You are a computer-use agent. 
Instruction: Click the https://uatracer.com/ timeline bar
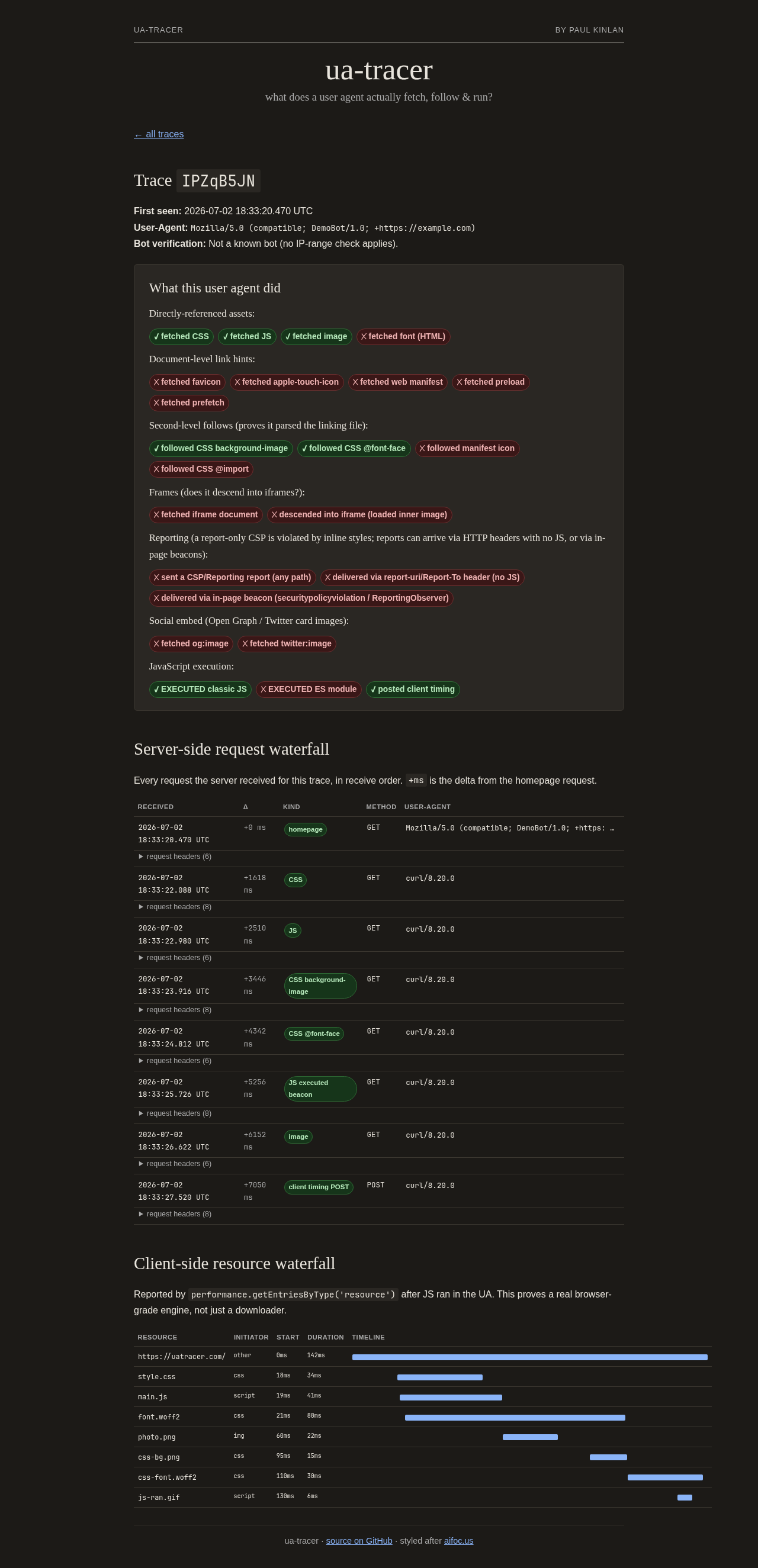[529, 1357]
